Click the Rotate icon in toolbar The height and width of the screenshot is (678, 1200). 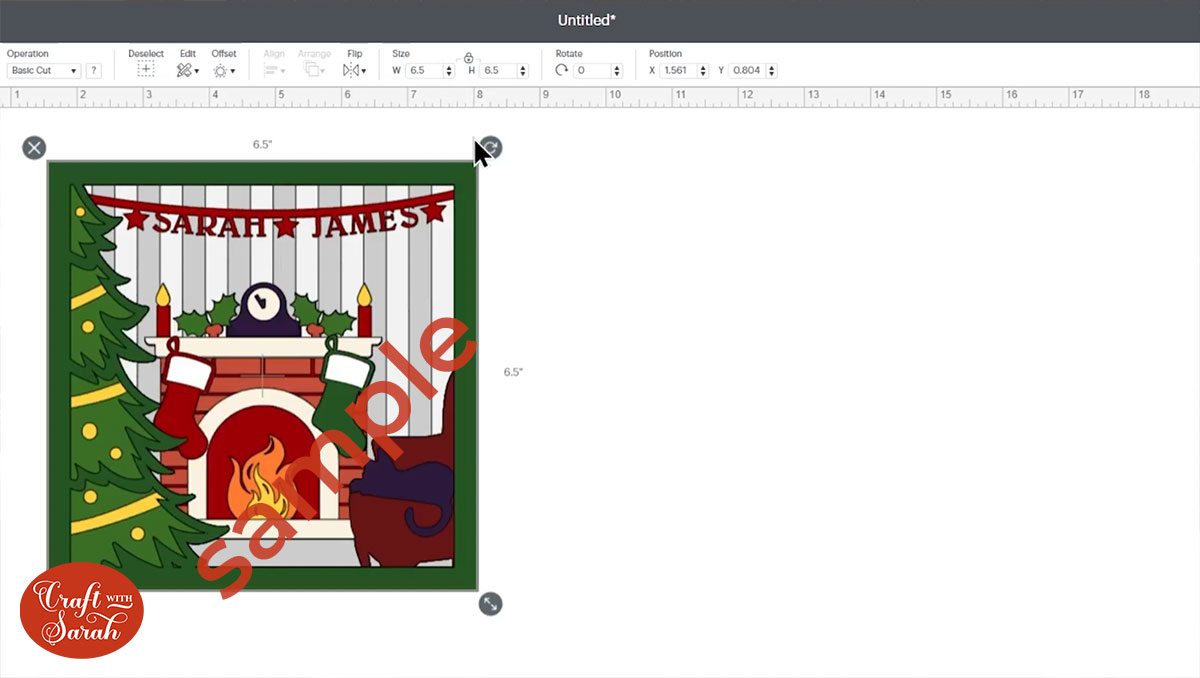click(561, 70)
